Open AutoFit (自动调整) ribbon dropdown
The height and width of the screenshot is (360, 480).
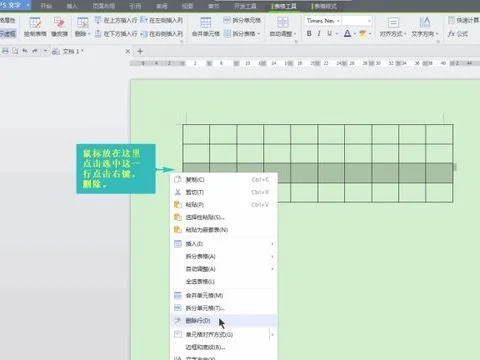click(283, 27)
